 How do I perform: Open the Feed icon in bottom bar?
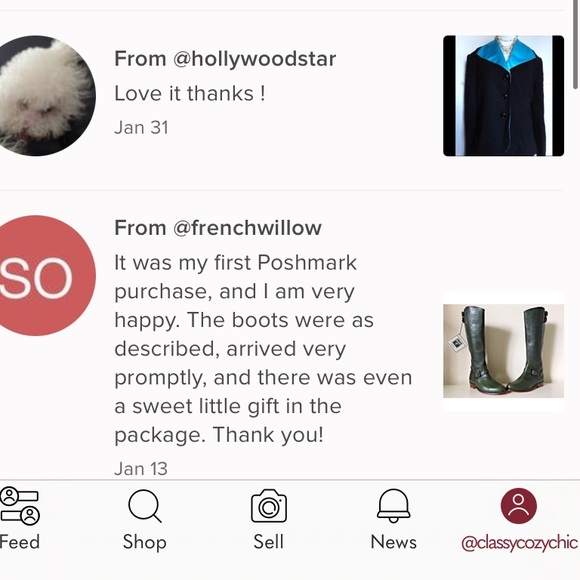20,506
